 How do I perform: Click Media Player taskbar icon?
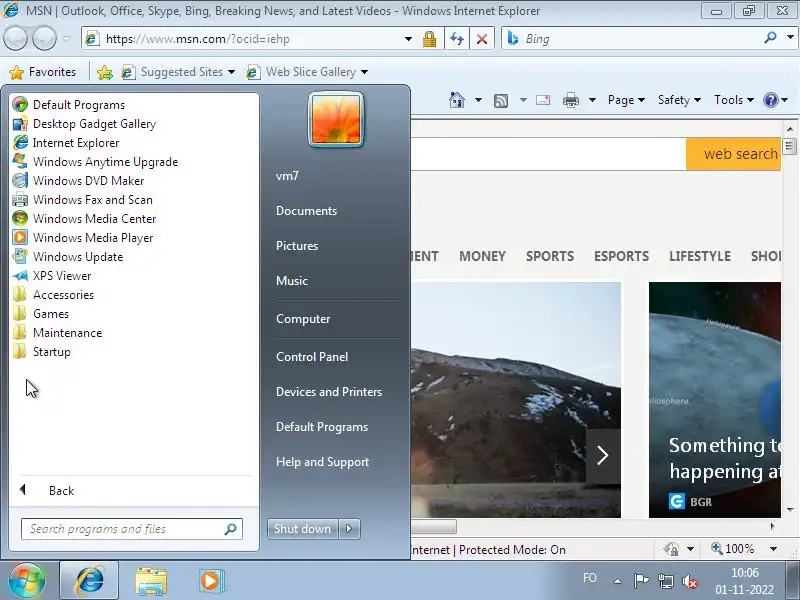(210, 581)
